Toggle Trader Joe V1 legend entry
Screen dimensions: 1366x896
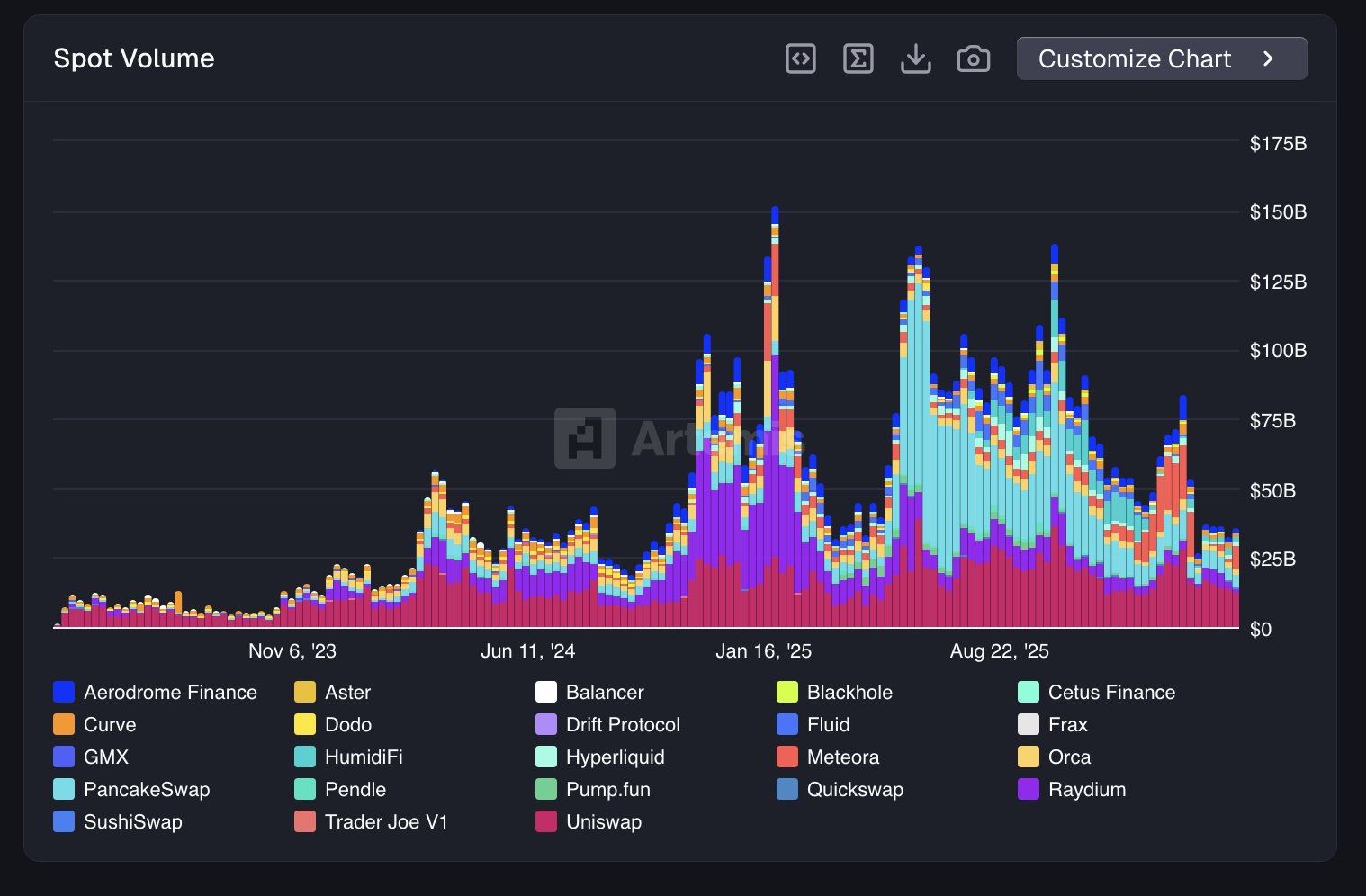click(371, 821)
